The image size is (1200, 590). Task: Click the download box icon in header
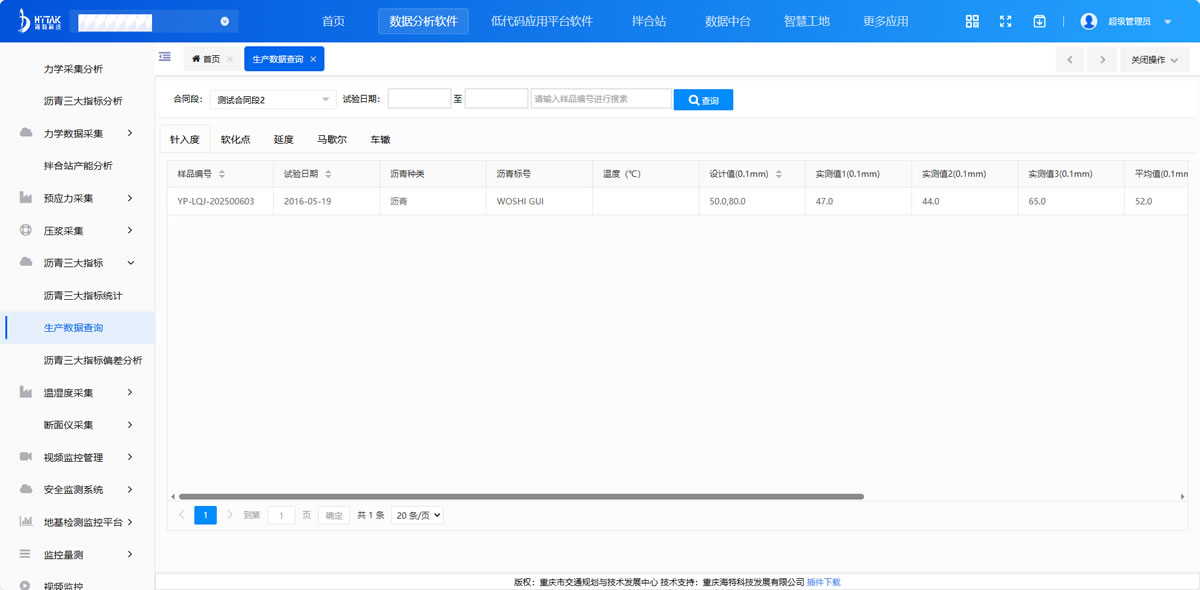[x=1039, y=21]
